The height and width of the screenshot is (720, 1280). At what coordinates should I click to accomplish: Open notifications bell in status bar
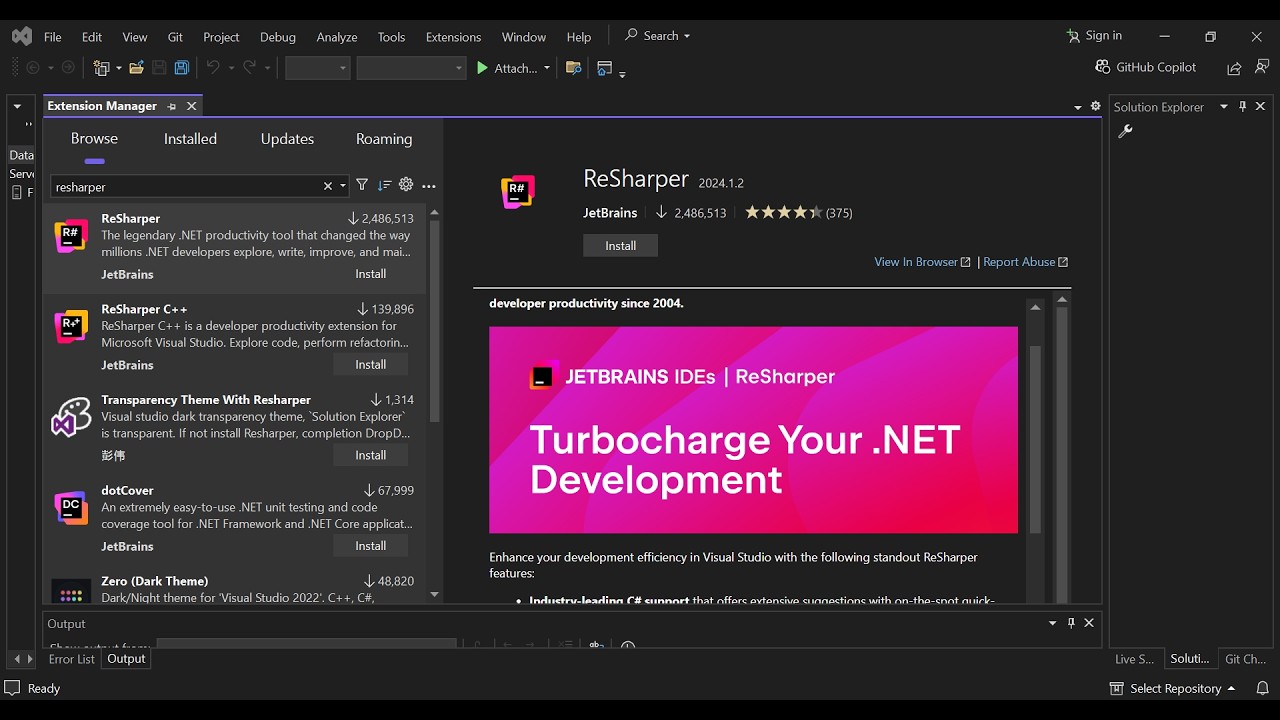click(1263, 688)
